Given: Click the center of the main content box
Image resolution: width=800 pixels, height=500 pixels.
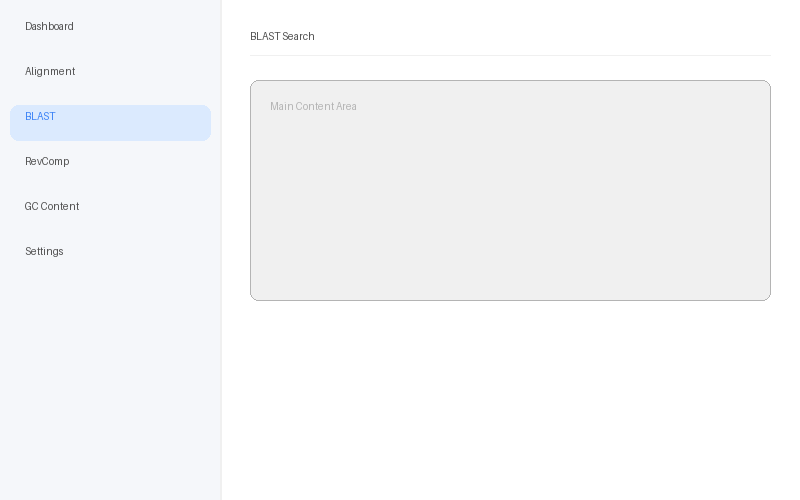Looking at the screenshot, I should point(510,190).
